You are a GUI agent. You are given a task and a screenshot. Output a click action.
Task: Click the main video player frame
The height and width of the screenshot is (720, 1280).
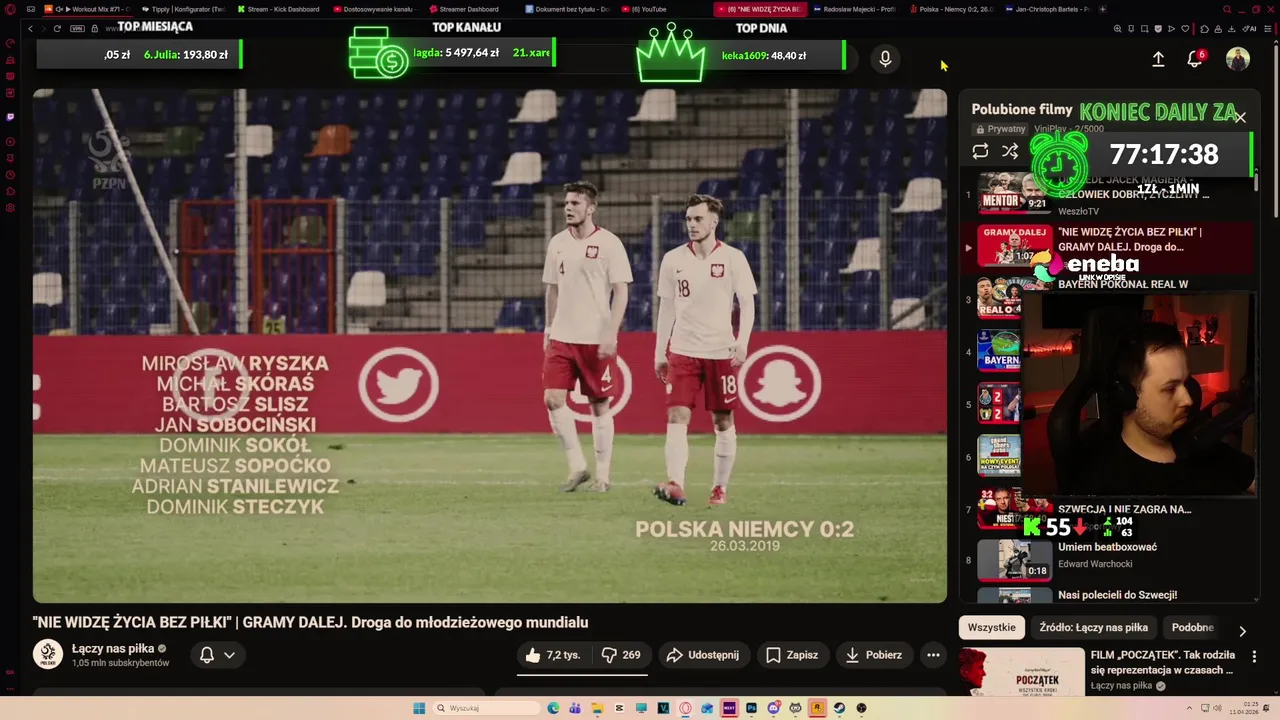click(490, 346)
